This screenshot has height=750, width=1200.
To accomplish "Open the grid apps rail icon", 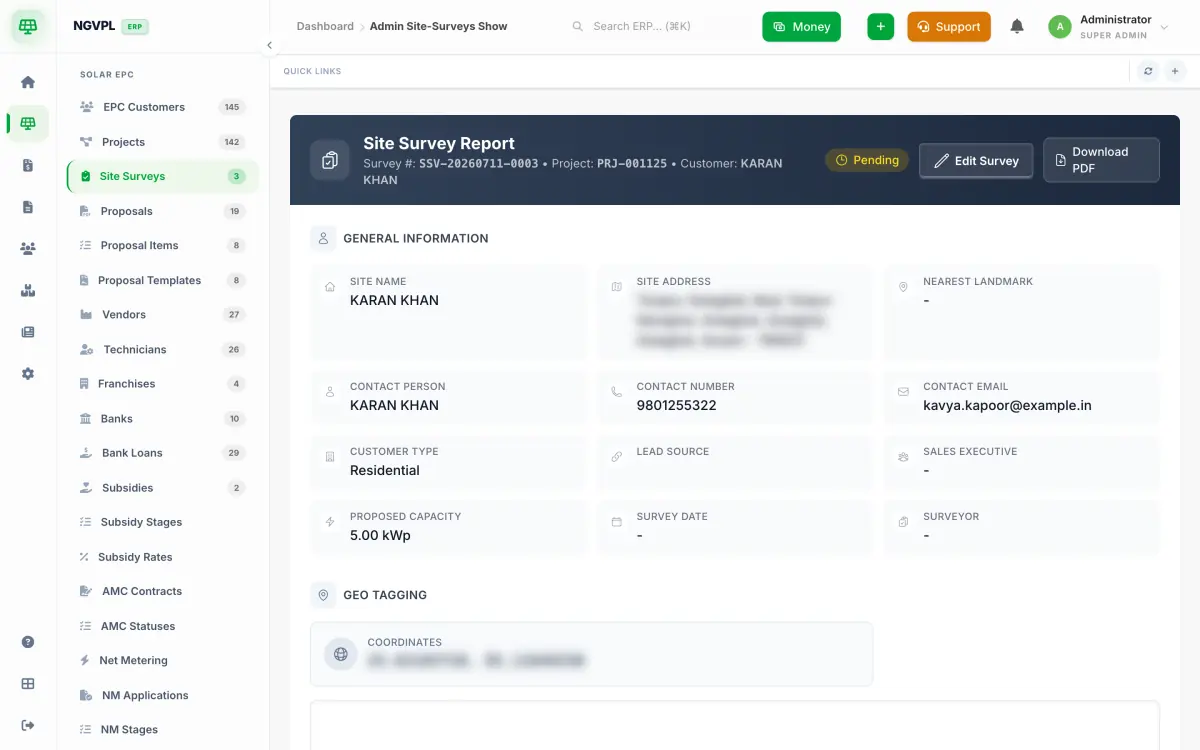I will pyautogui.click(x=28, y=684).
